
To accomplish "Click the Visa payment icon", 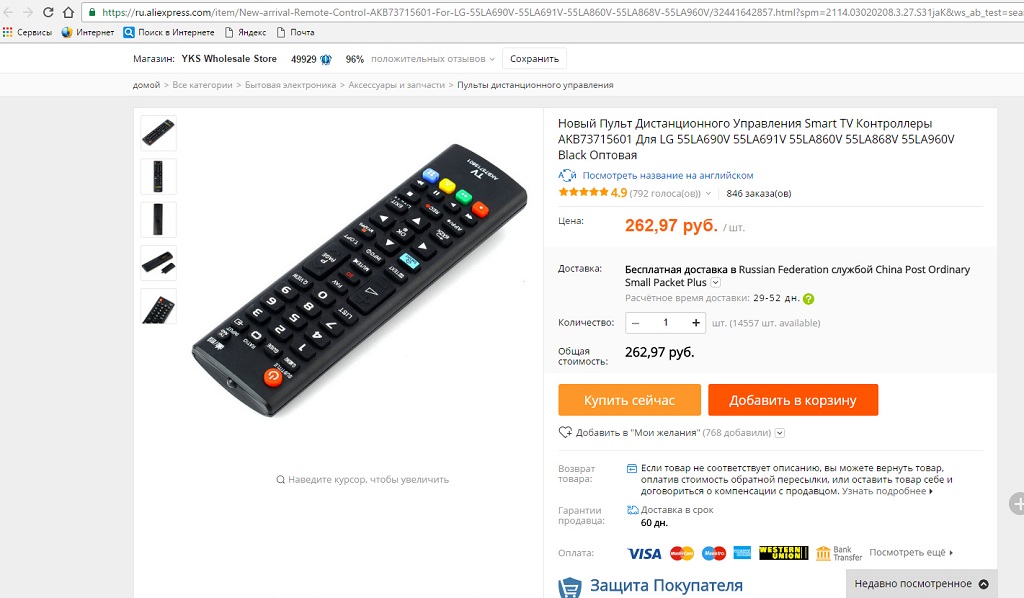I will click(645, 554).
